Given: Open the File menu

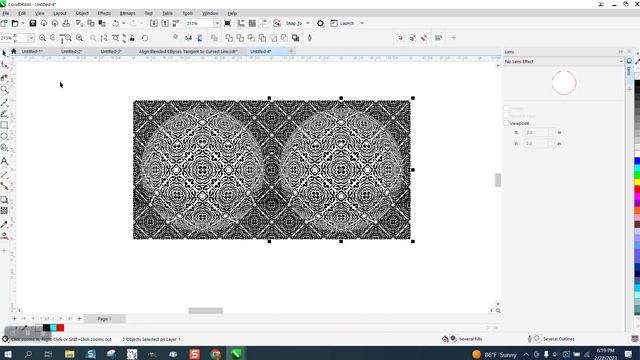Looking at the screenshot, I should point(6,13).
